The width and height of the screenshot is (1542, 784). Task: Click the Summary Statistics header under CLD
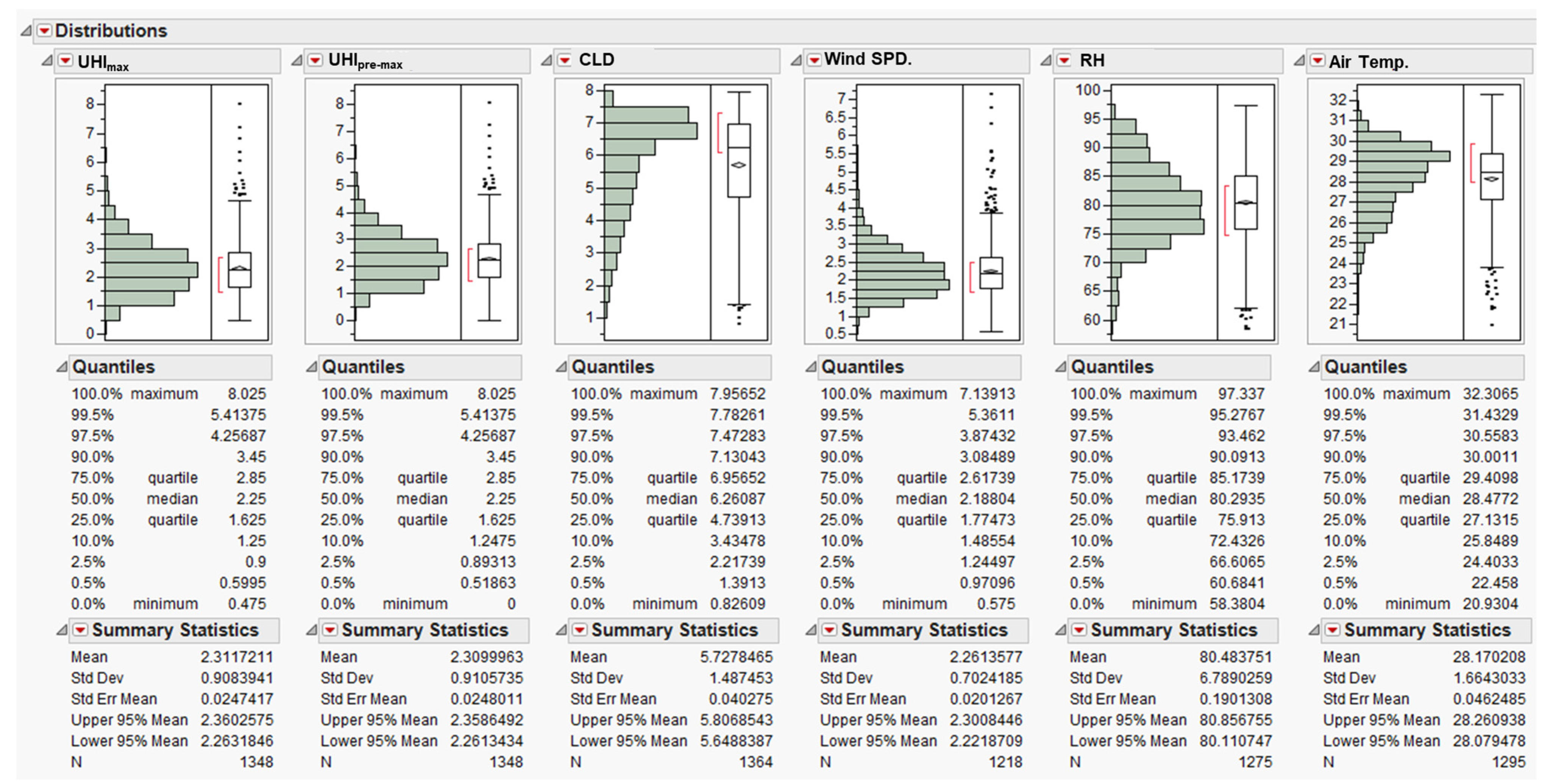[675, 630]
